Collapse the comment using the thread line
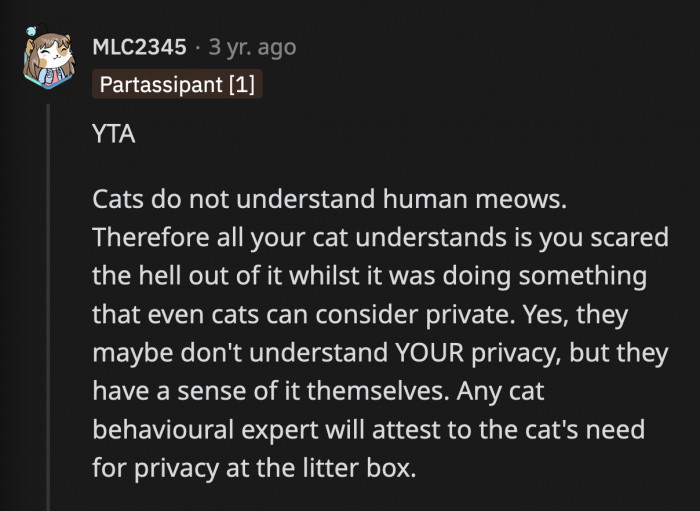700x511 pixels. pos(47,300)
